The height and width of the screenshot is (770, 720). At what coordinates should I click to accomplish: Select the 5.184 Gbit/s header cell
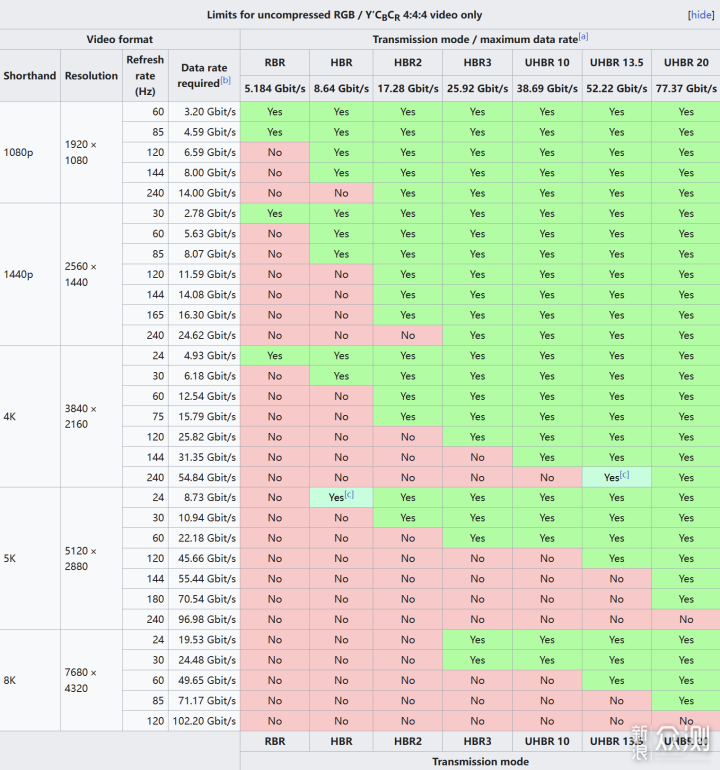(x=274, y=88)
